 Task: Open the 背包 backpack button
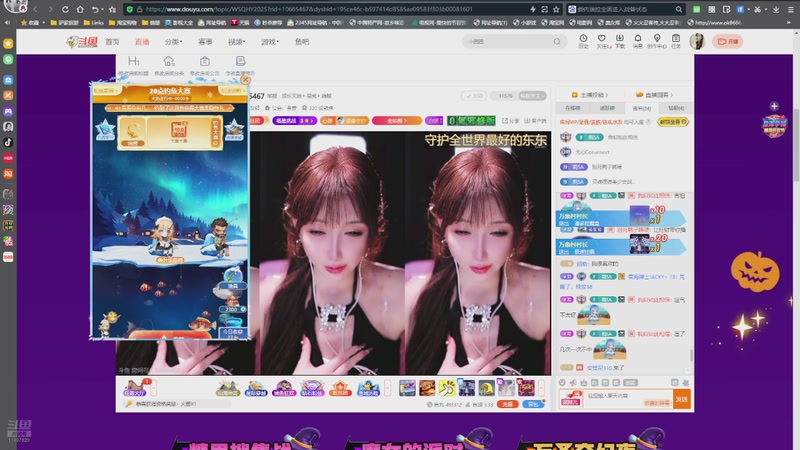533,404
